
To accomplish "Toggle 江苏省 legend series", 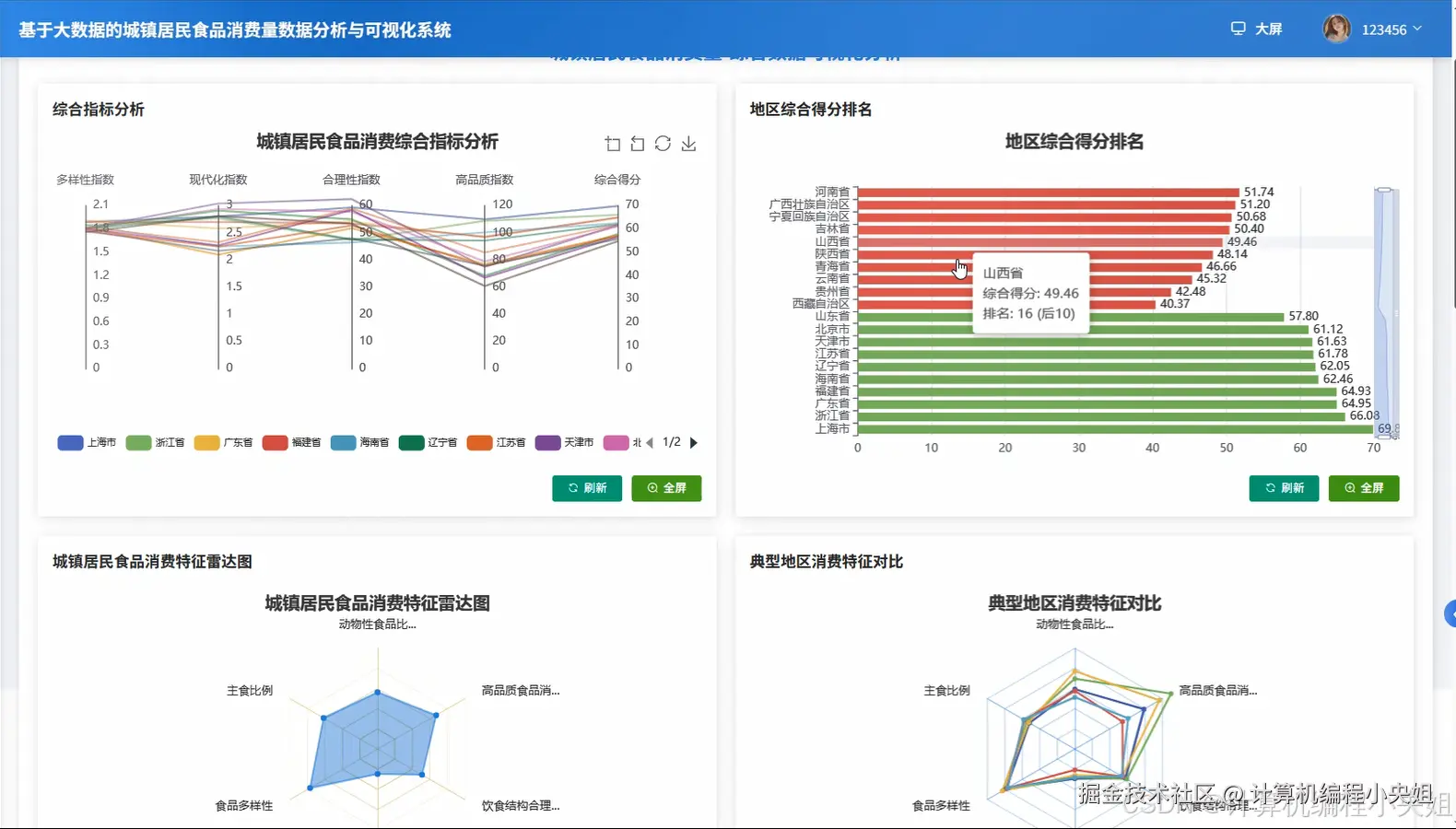I will pos(496,443).
